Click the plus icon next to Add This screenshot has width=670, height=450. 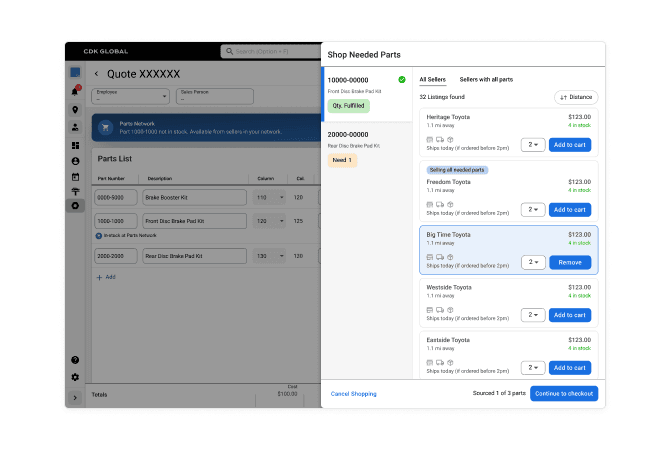click(100, 277)
